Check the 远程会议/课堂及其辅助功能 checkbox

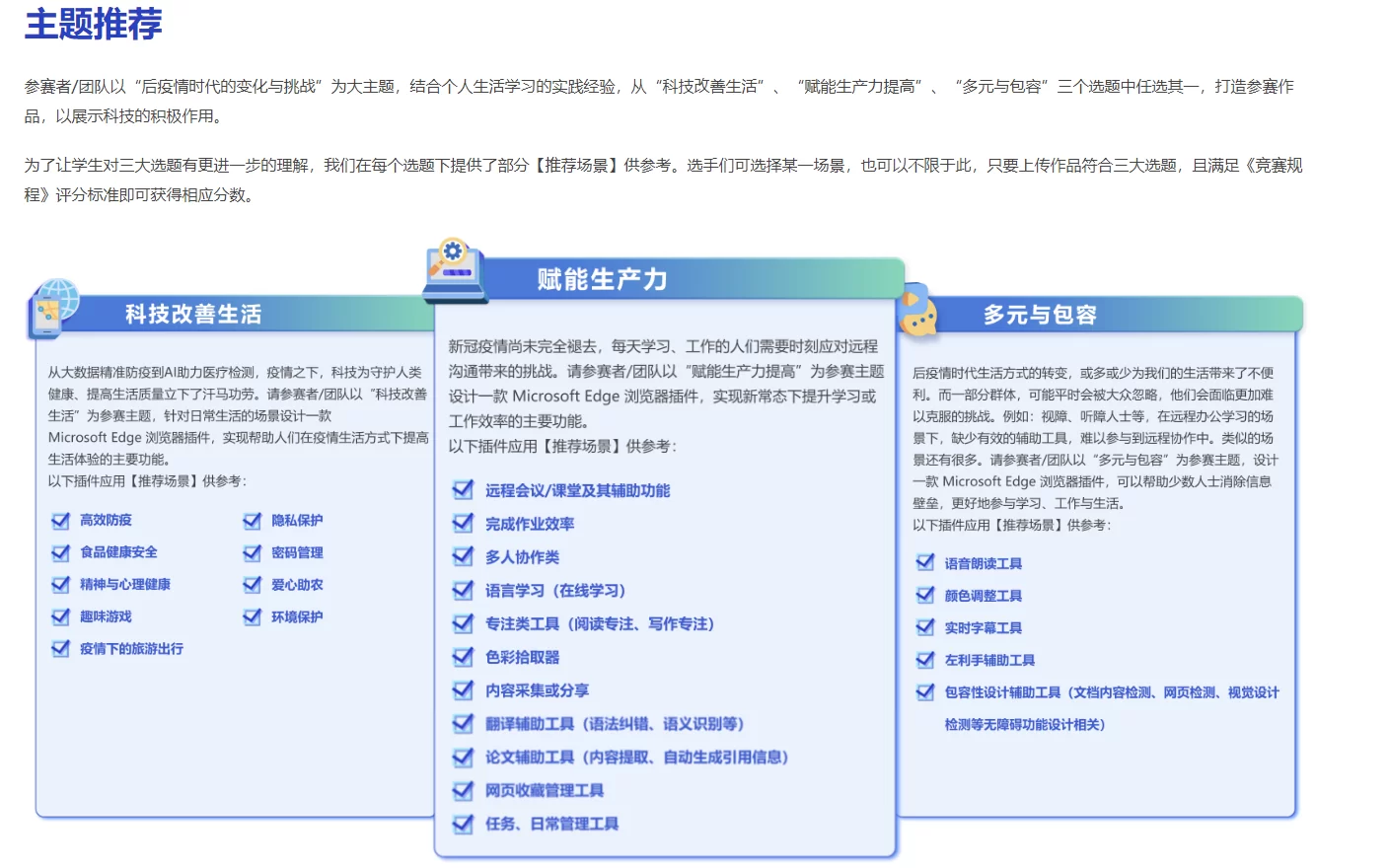[463, 490]
